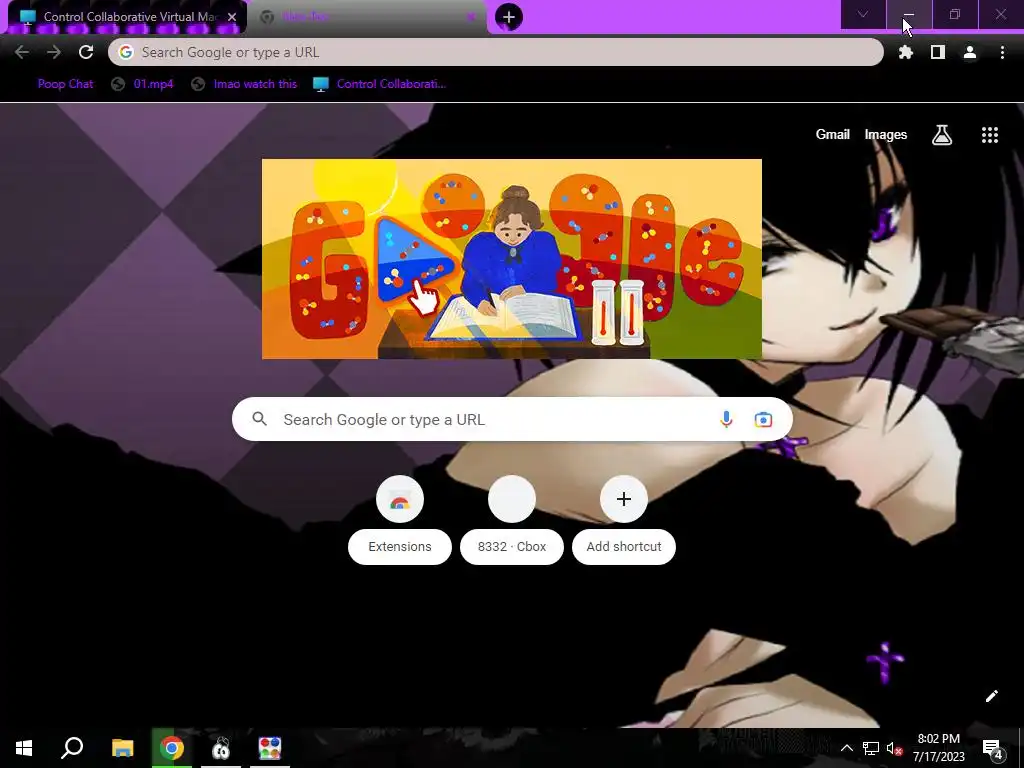Viewport: 1024px width, 768px height.
Task: Close the Control Collaborative Virtual Machine tab
Action: click(232, 17)
